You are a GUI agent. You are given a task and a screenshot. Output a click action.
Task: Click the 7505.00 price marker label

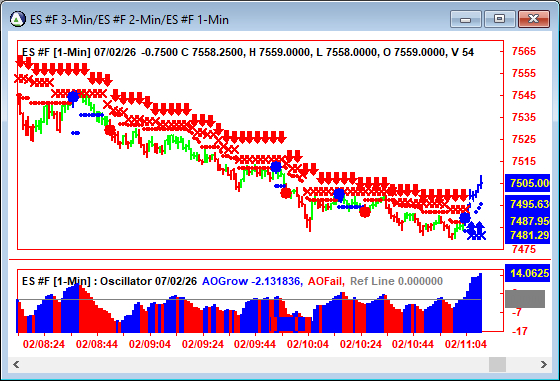[x=528, y=183]
